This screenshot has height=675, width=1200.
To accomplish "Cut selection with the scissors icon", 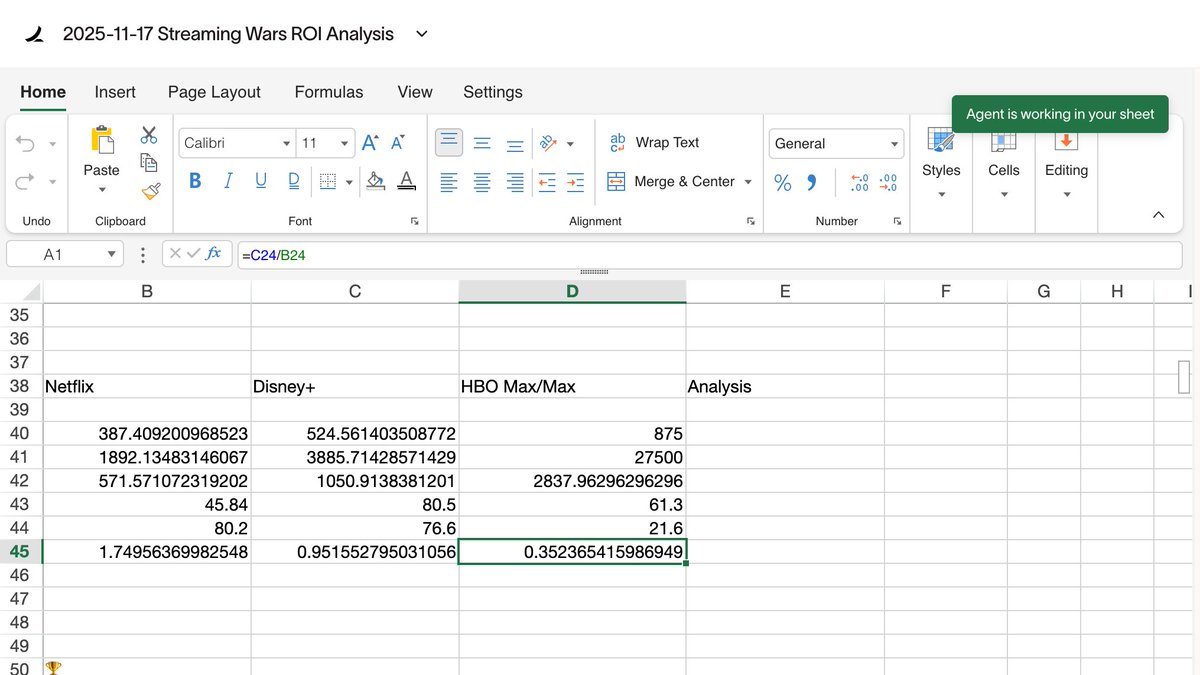I will point(149,135).
